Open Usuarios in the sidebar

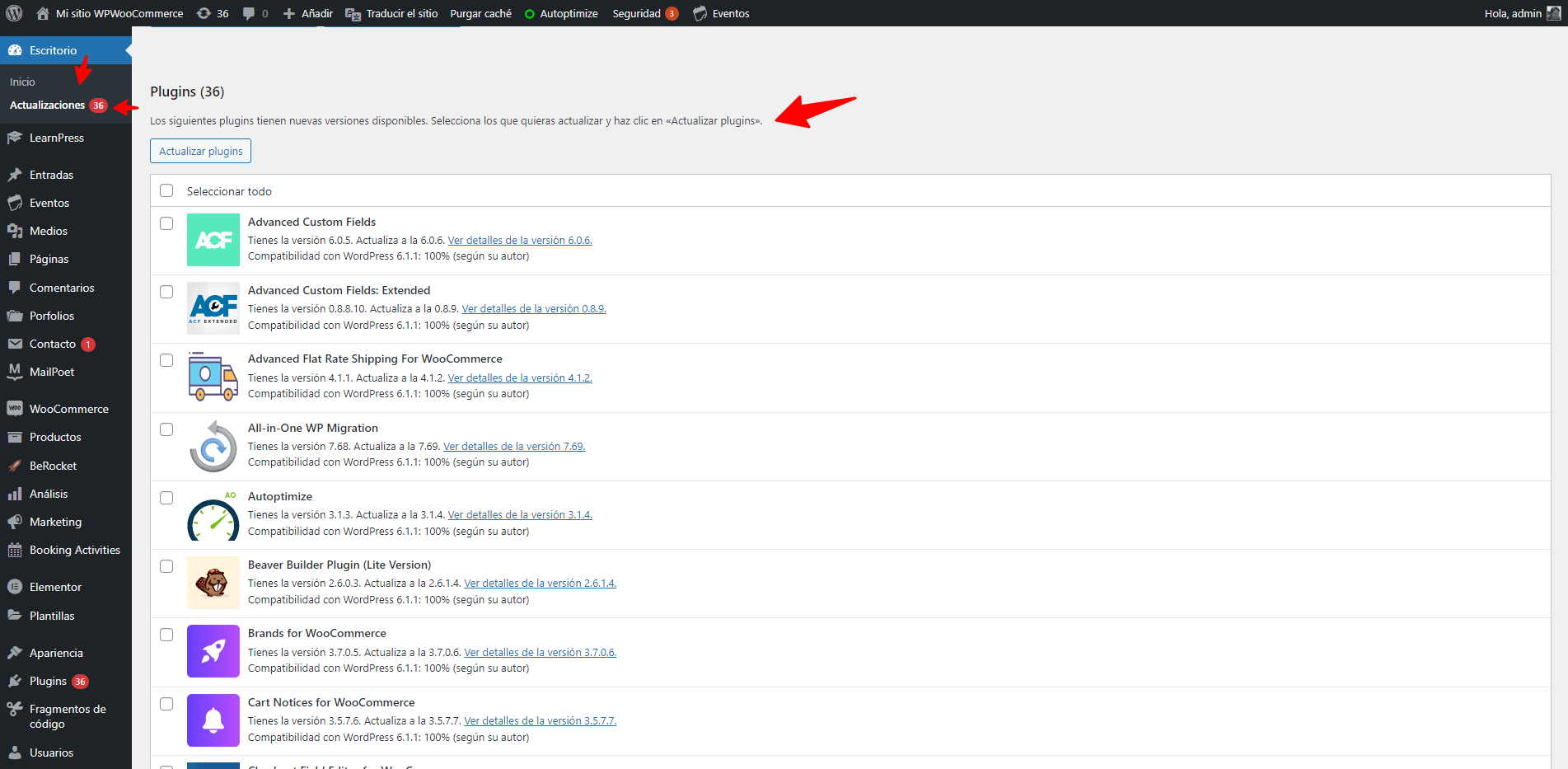tap(66, 753)
